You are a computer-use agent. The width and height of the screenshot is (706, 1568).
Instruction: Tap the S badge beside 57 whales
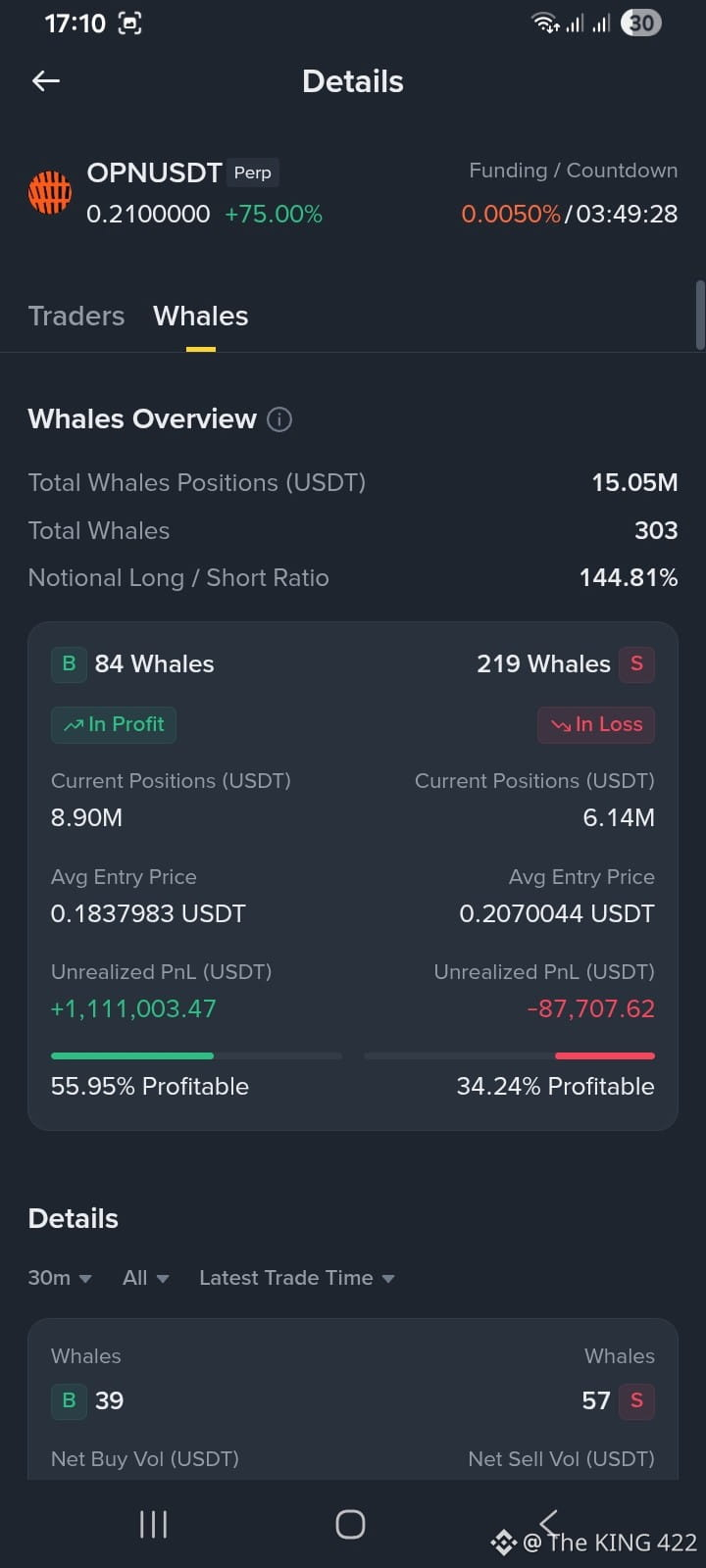pyautogui.click(x=636, y=1400)
